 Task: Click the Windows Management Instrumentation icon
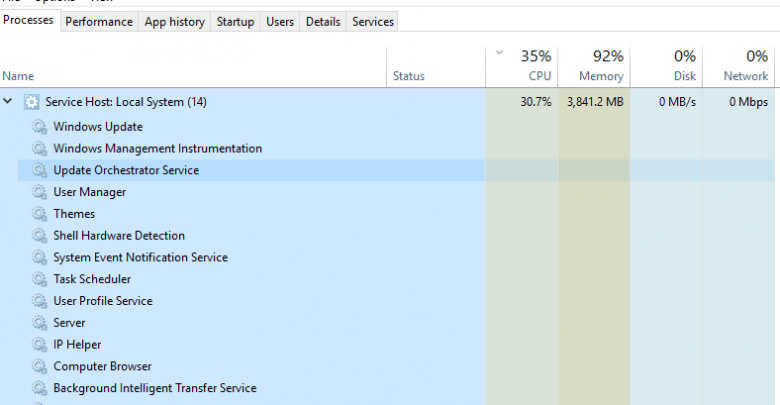pos(40,148)
